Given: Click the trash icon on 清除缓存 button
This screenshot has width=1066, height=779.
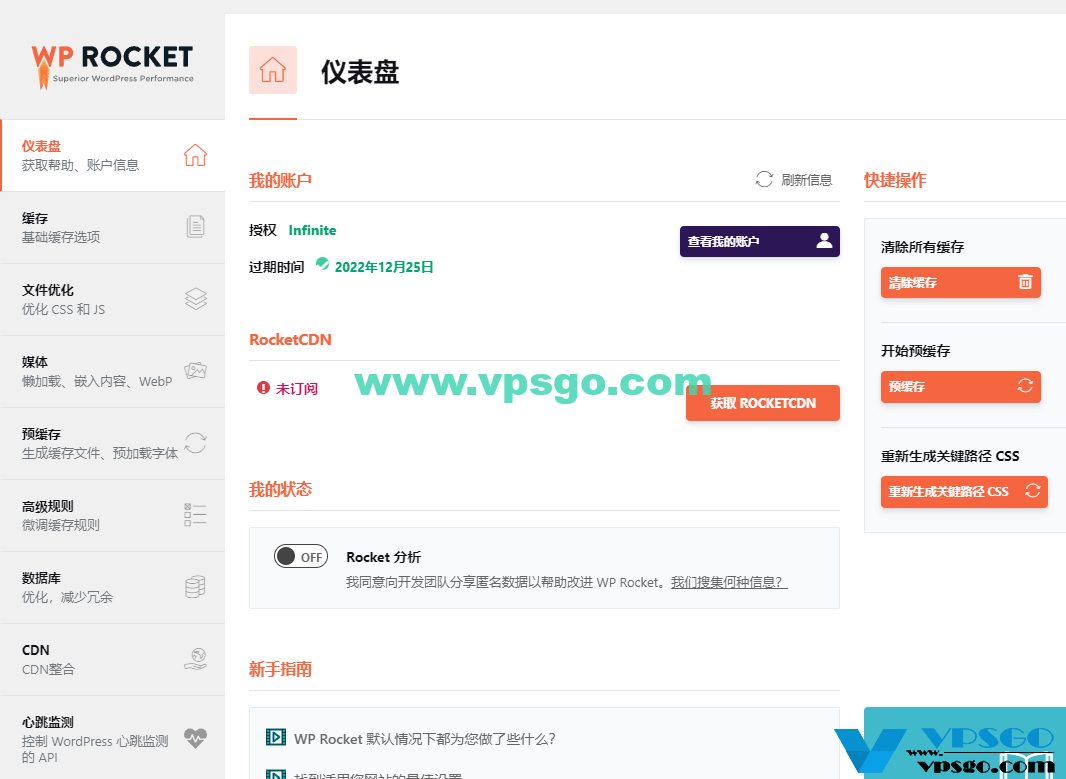Looking at the screenshot, I should (x=1025, y=281).
